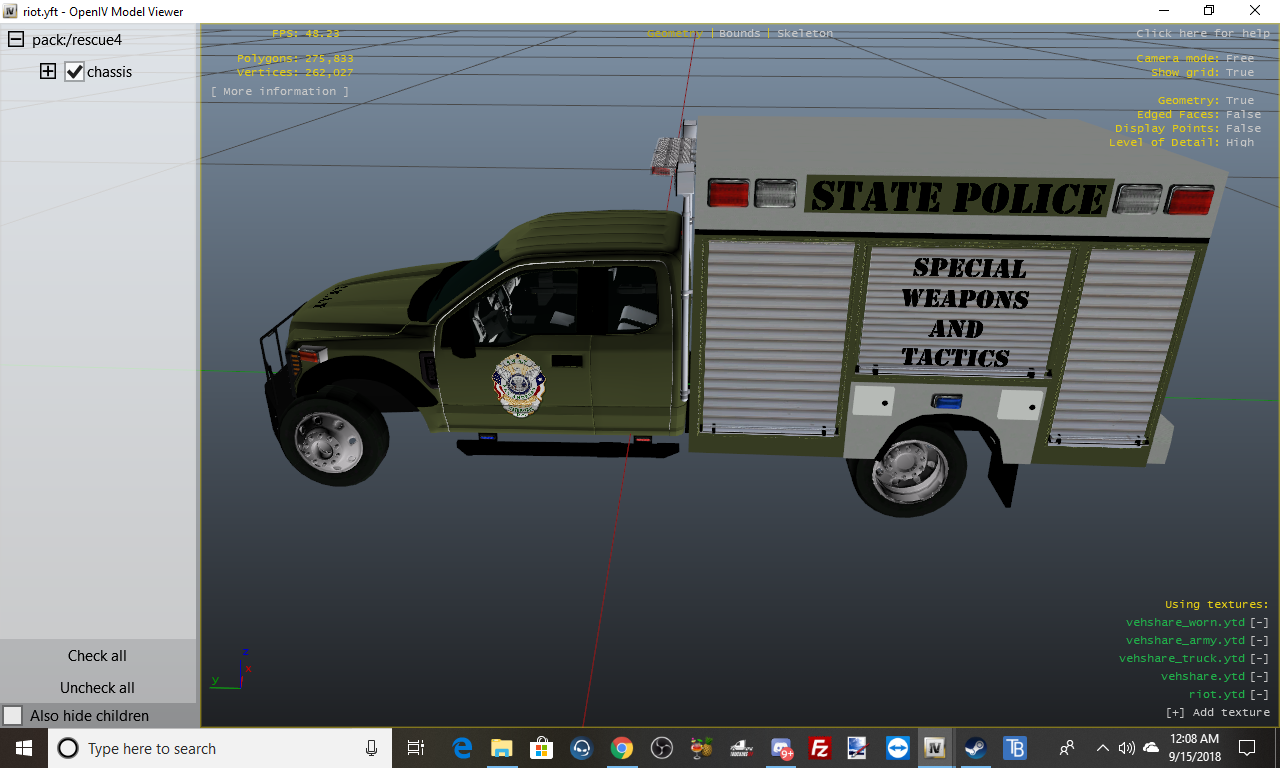The height and width of the screenshot is (768, 1280).
Task: Click the Type here to search box
Action: (x=220, y=748)
